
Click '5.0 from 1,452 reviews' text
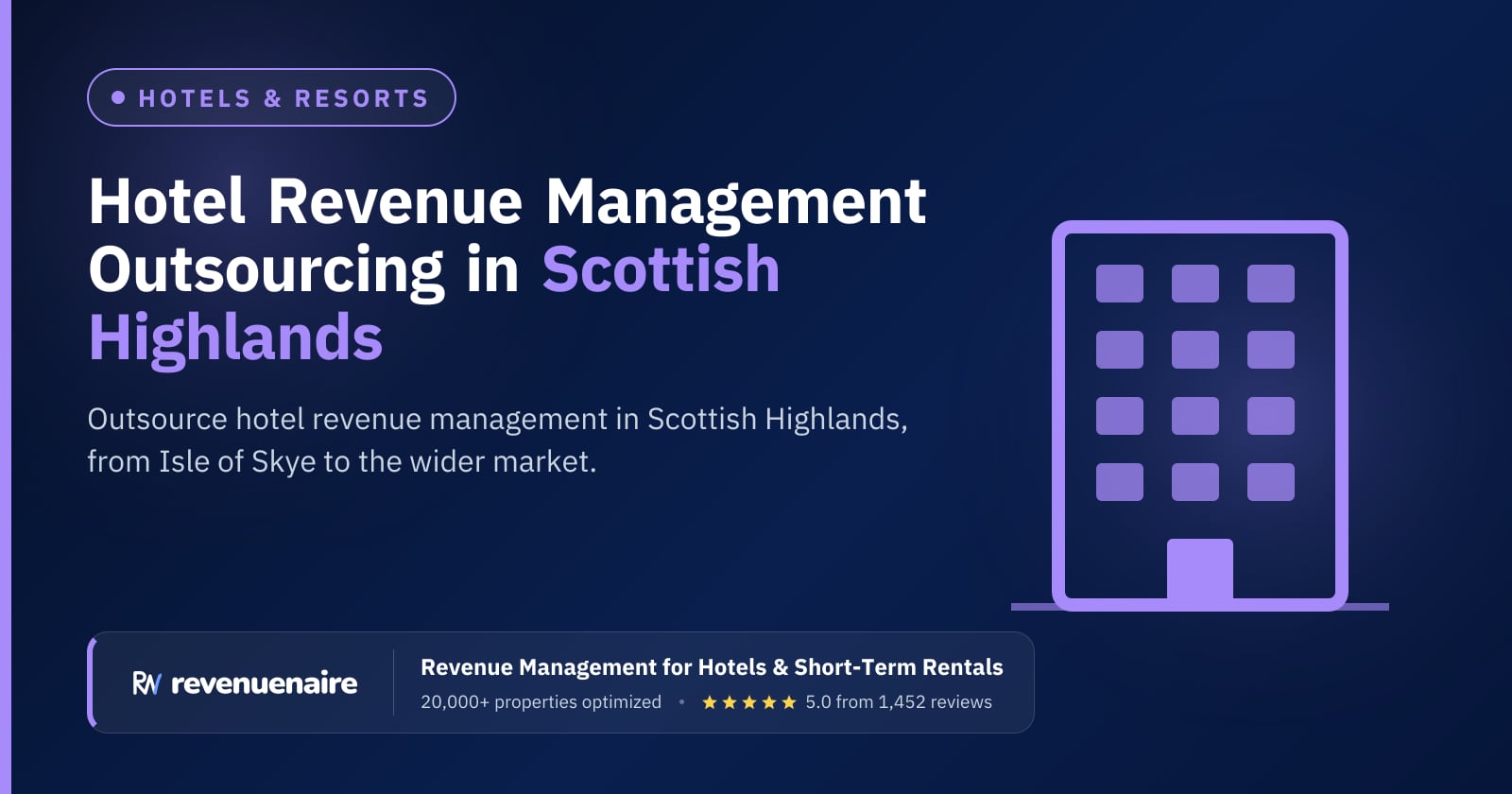[899, 702]
